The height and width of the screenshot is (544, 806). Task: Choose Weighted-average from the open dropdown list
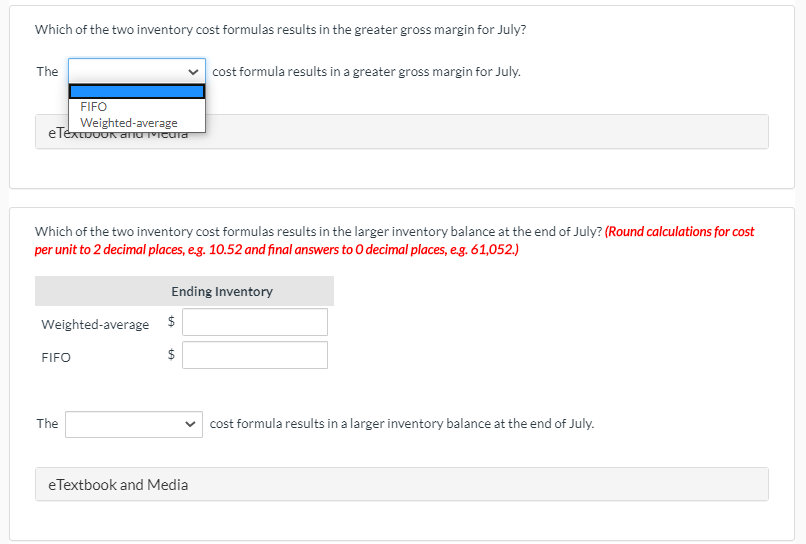point(128,123)
